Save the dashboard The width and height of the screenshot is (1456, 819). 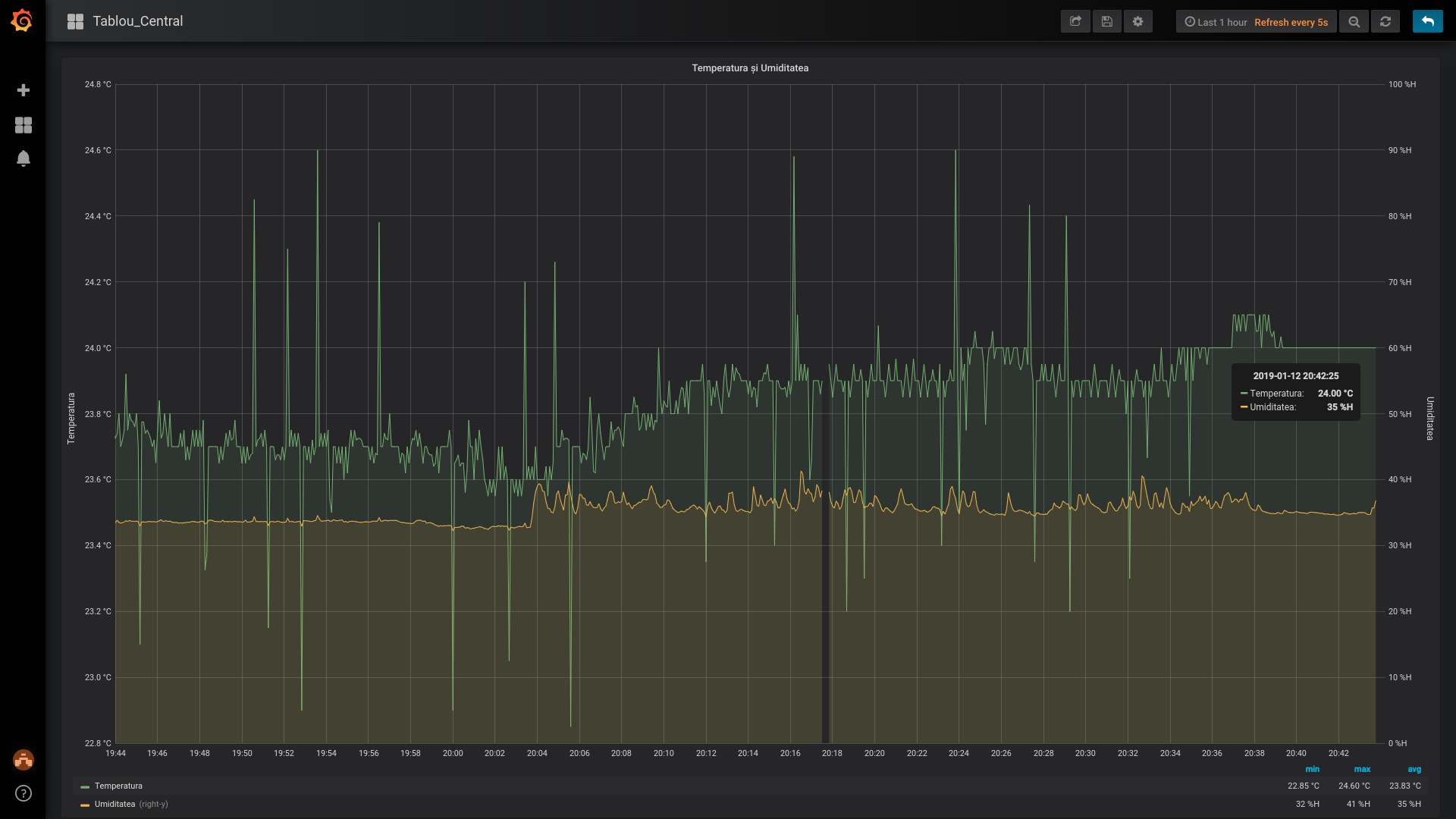(1107, 21)
